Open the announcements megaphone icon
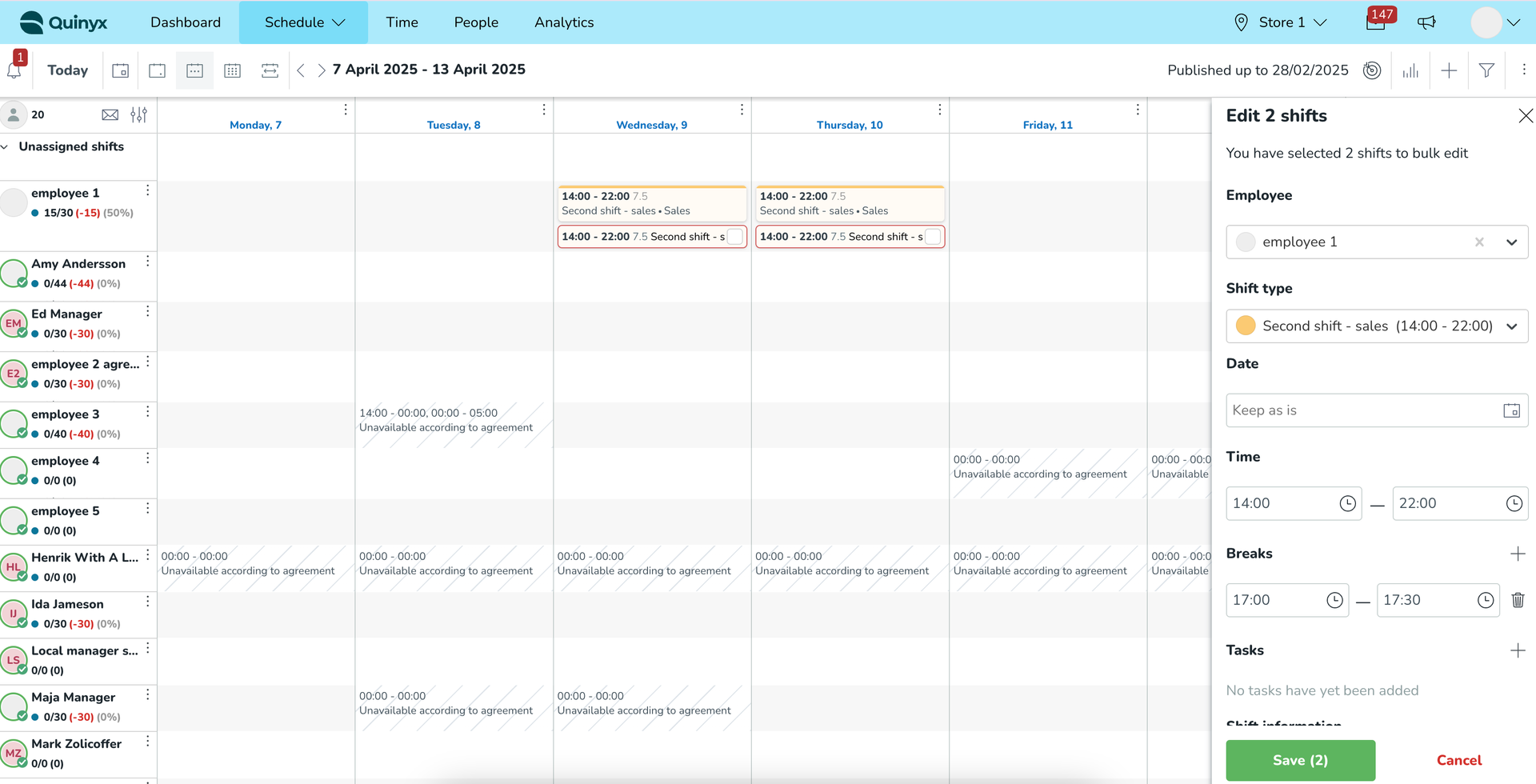 (x=1426, y=22)
